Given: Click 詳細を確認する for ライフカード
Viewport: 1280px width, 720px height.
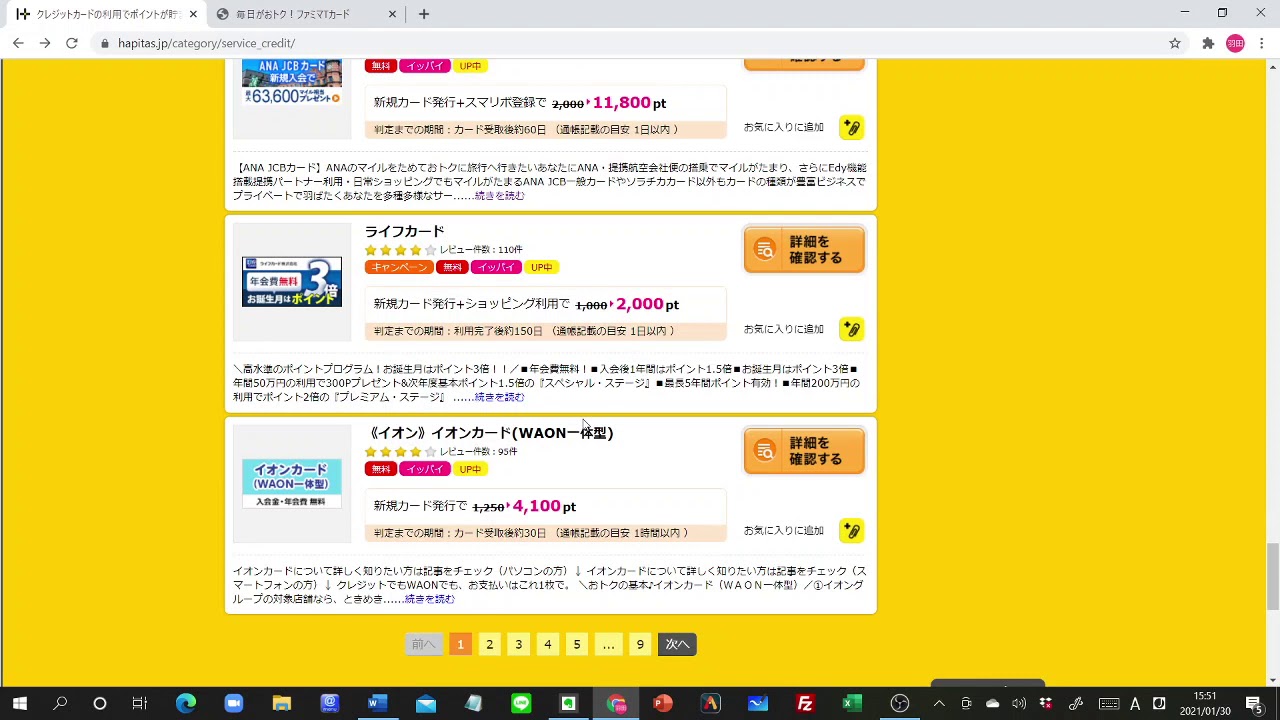Looking at the screenshot, I should coord(804,250).
